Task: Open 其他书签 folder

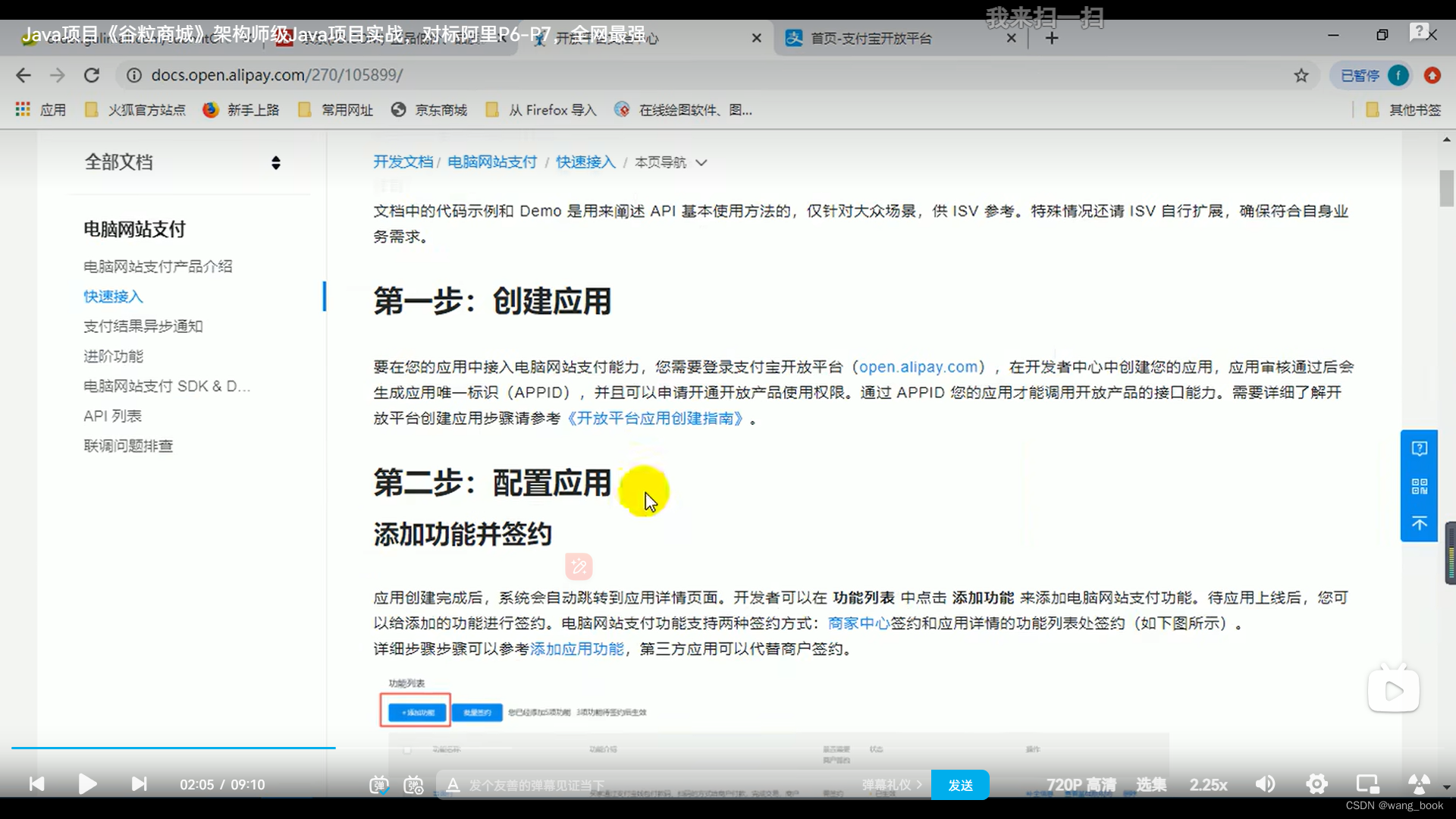Action: (x=1403, y=110)
